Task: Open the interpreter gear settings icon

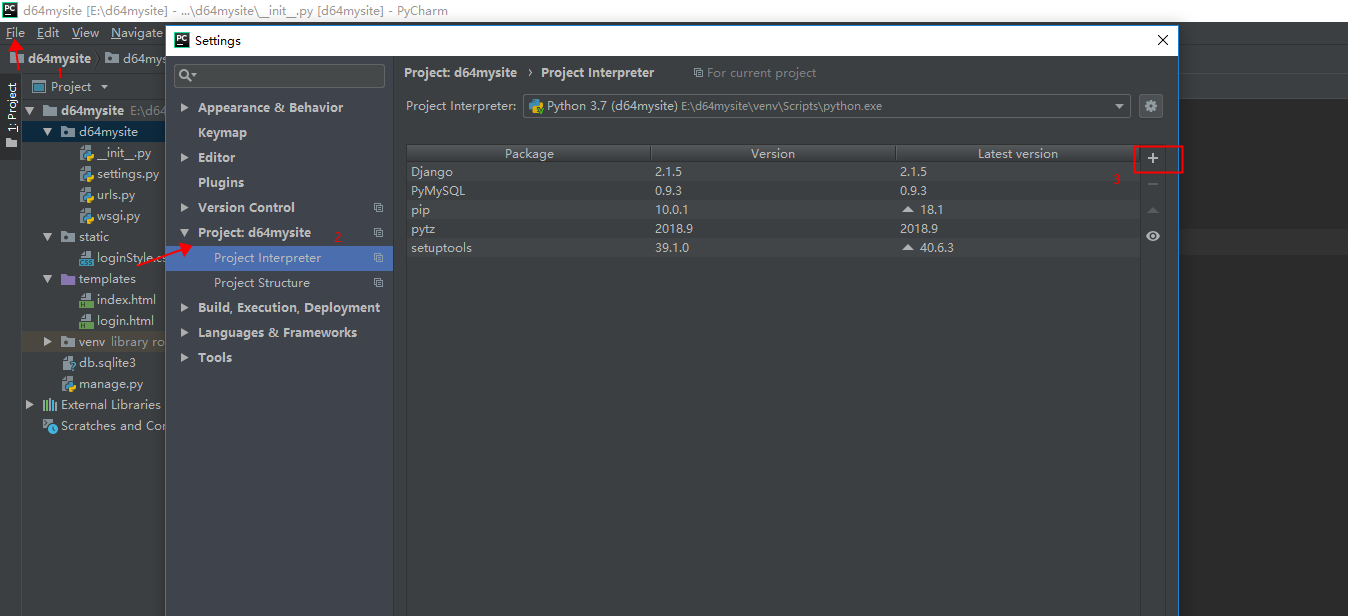Action: (1151, 106)
